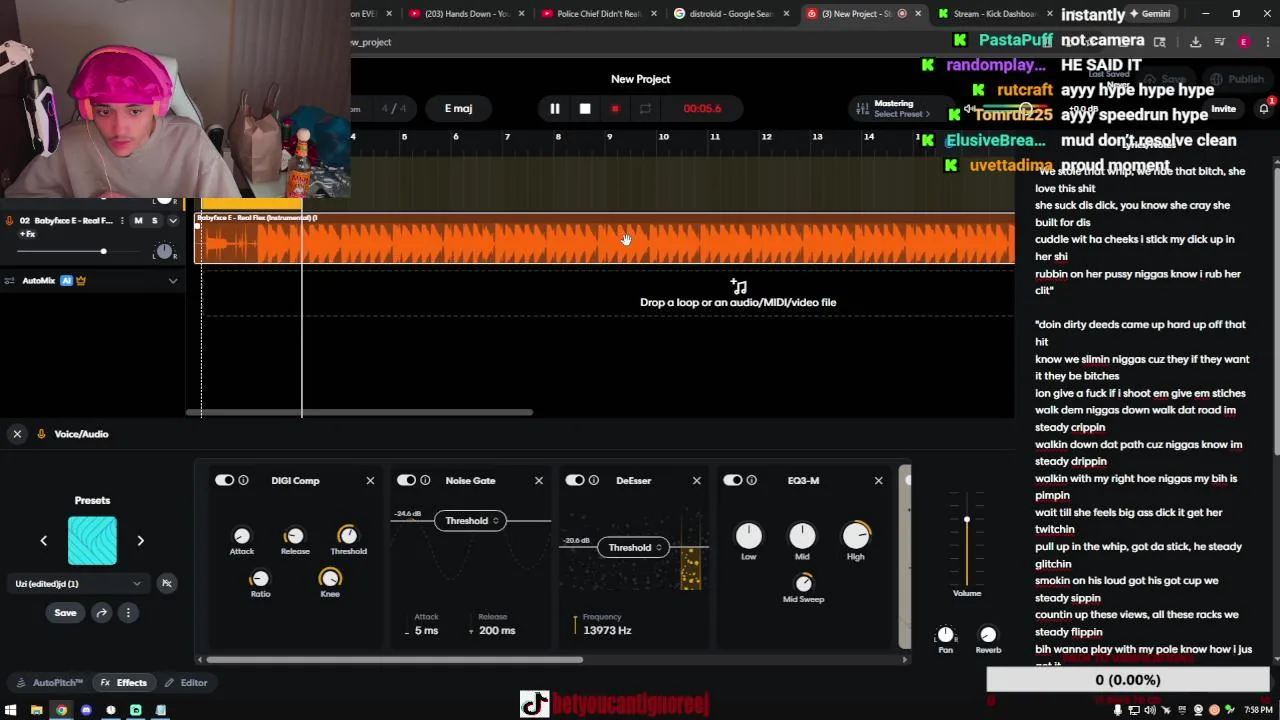The image size is (1280, 720).
Task: Click the AutoMix label
Action: 38,281
